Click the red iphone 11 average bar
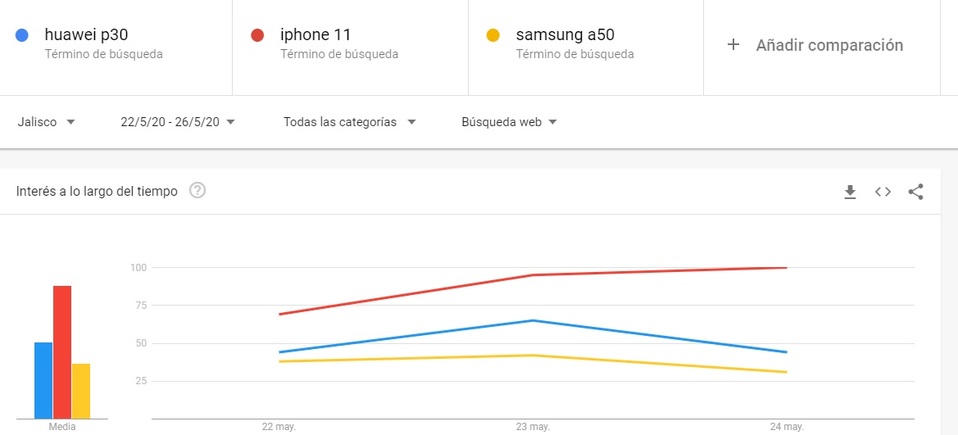Viewport: 958px width, 435px height. (62, 352)
